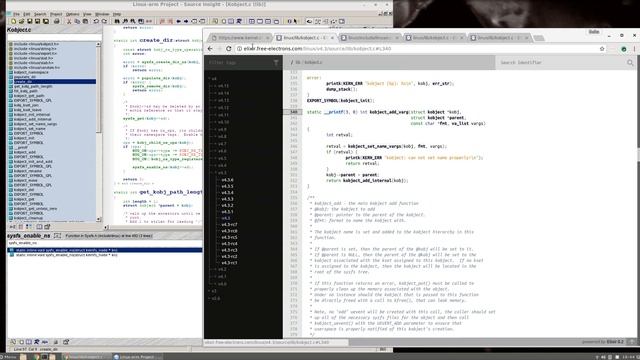Open the Help menu in Source Insight

pyautogui.click(x=117, y=14)
